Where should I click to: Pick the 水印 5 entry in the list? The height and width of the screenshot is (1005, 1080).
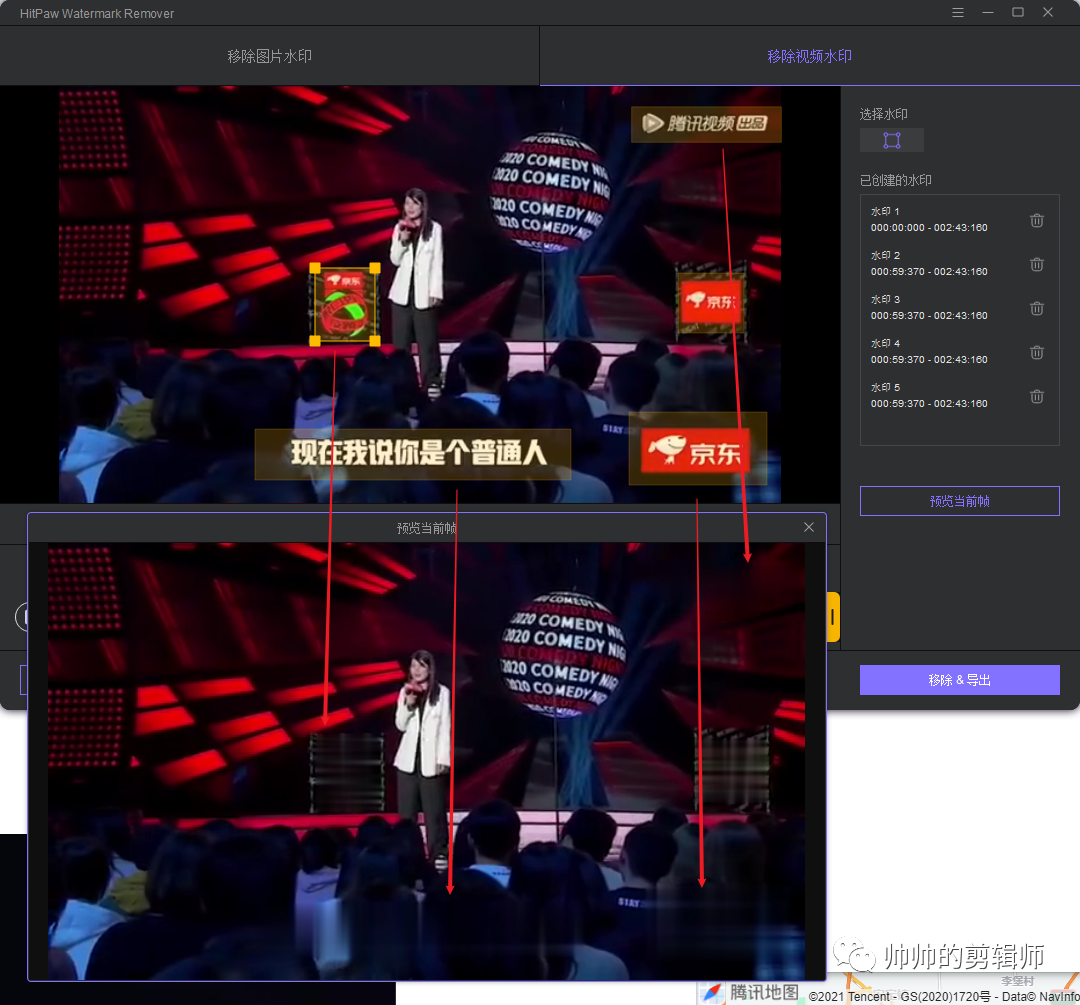pos(959,395)
